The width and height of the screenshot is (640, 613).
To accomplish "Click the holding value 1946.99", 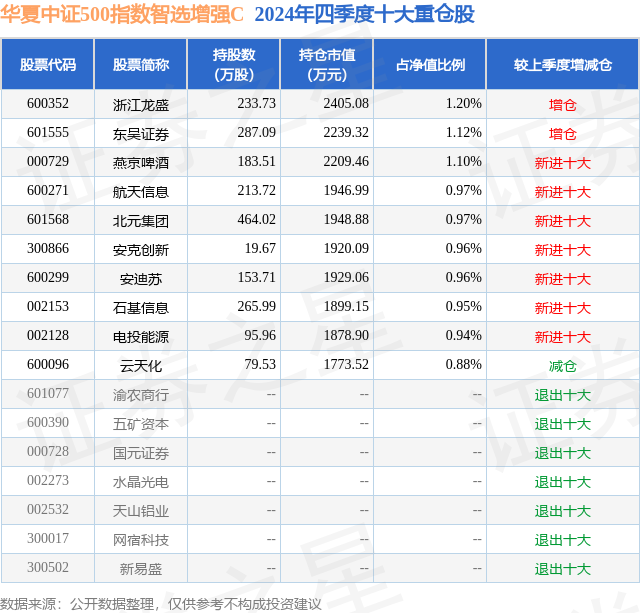I will [346, 191].
